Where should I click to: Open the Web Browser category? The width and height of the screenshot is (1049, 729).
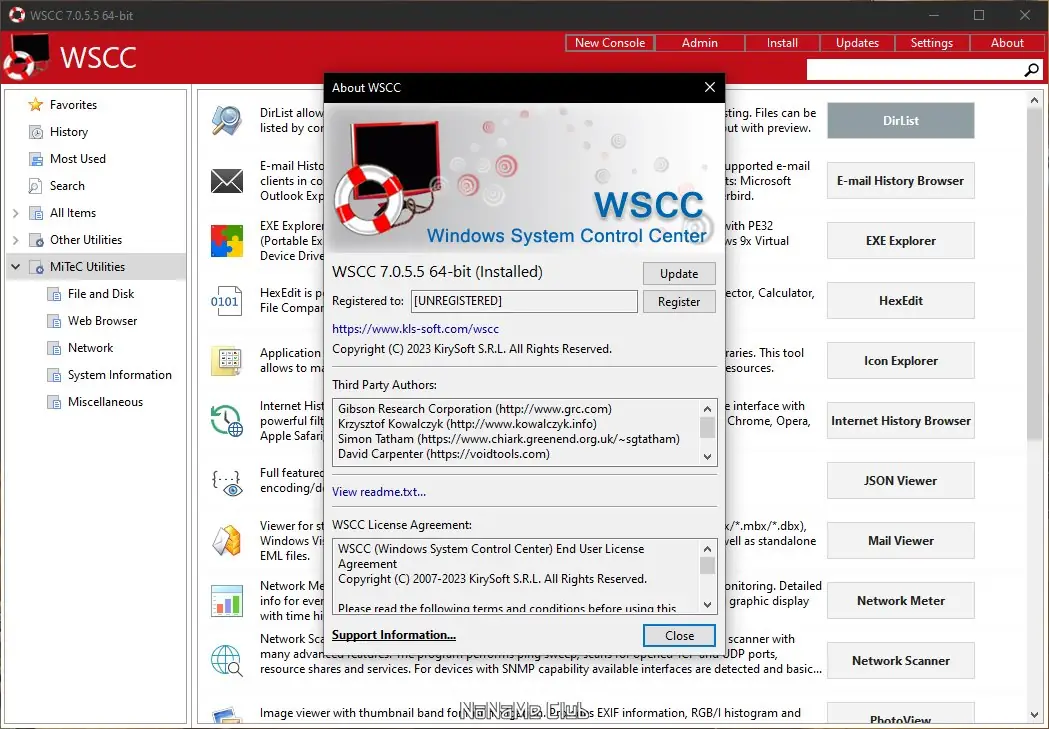[x=102, y=321]
